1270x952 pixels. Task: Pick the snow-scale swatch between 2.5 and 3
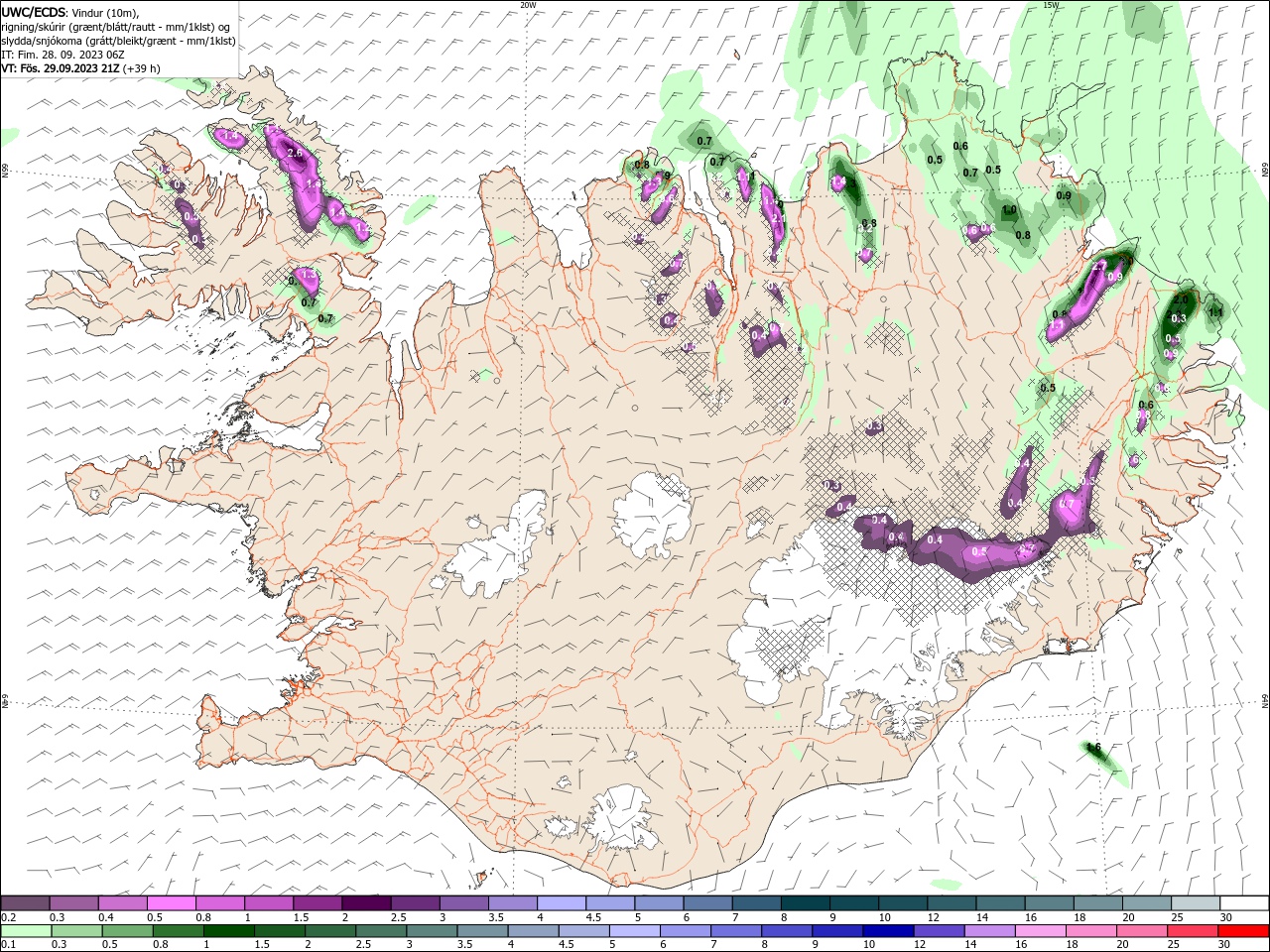[415, 902]
